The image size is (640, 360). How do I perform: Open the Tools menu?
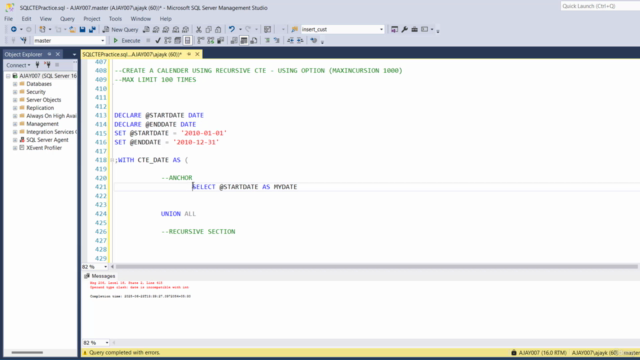pos(115,19)
